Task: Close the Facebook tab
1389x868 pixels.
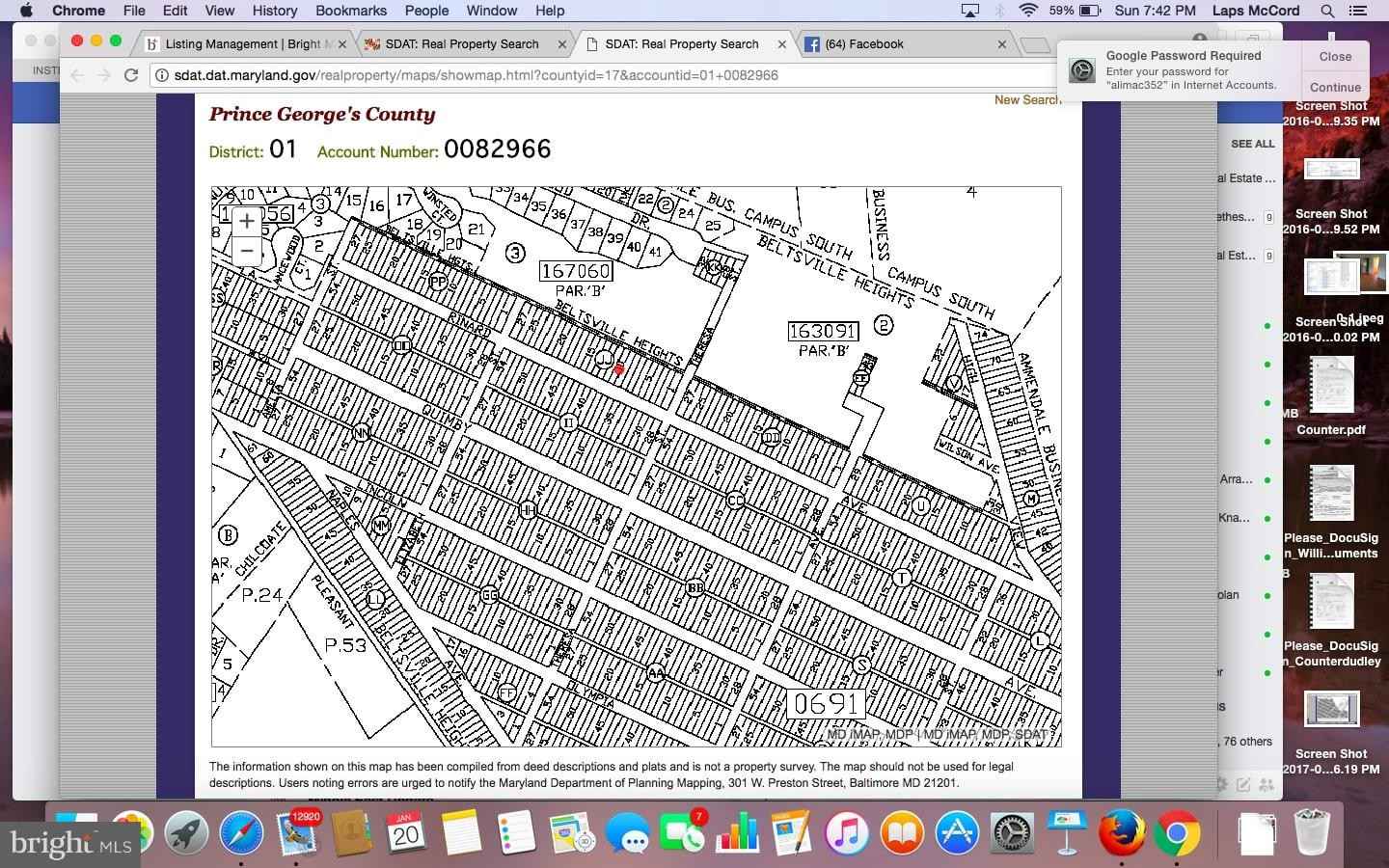Action: (x=1001, y=44)
